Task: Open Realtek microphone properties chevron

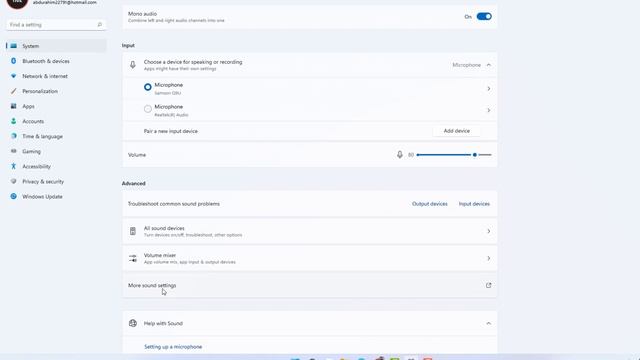Action: pyautogui.click(x=489, y=110)
